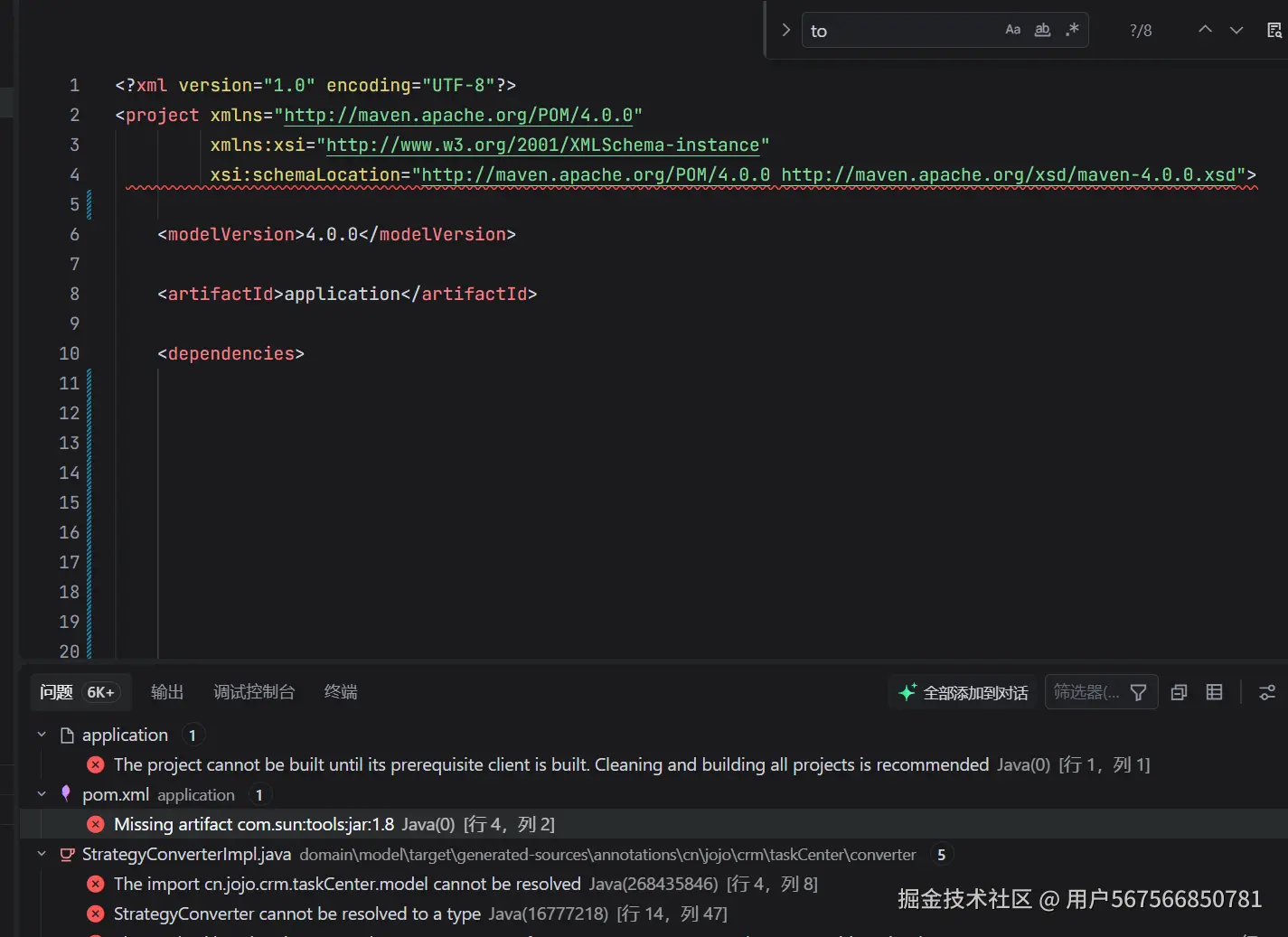This screenshot has width=1288, height=937.
Task: Click the pom.xml file type icon
Action: coord(65,793)
